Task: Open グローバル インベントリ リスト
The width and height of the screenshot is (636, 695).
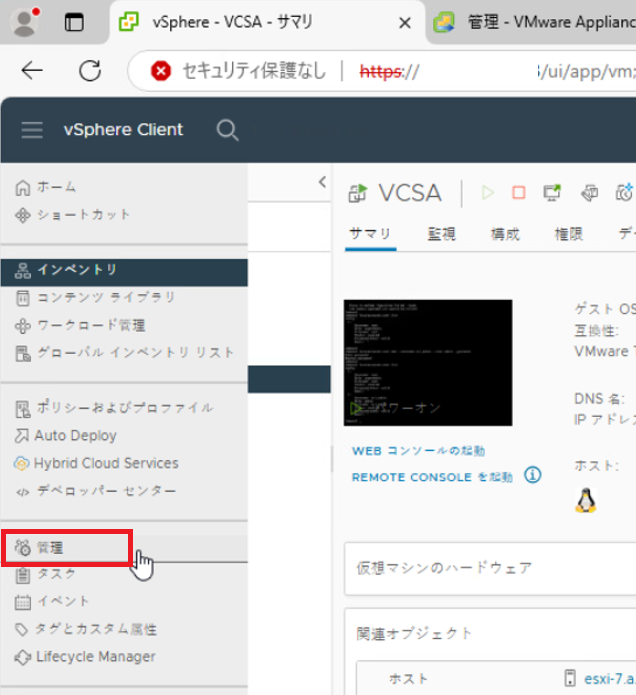Action: tap(136, 353)
